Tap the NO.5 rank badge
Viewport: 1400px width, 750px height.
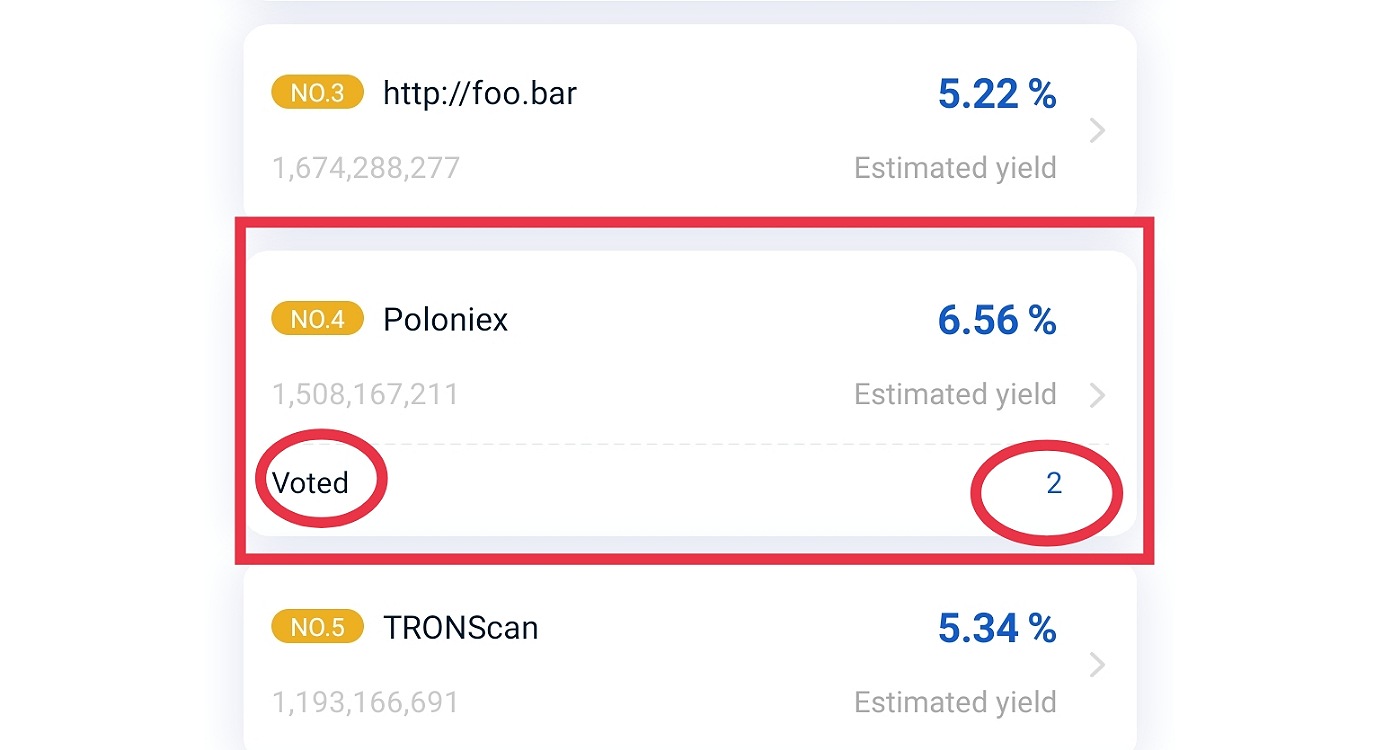pyautogui.click(x=317, y=628)
